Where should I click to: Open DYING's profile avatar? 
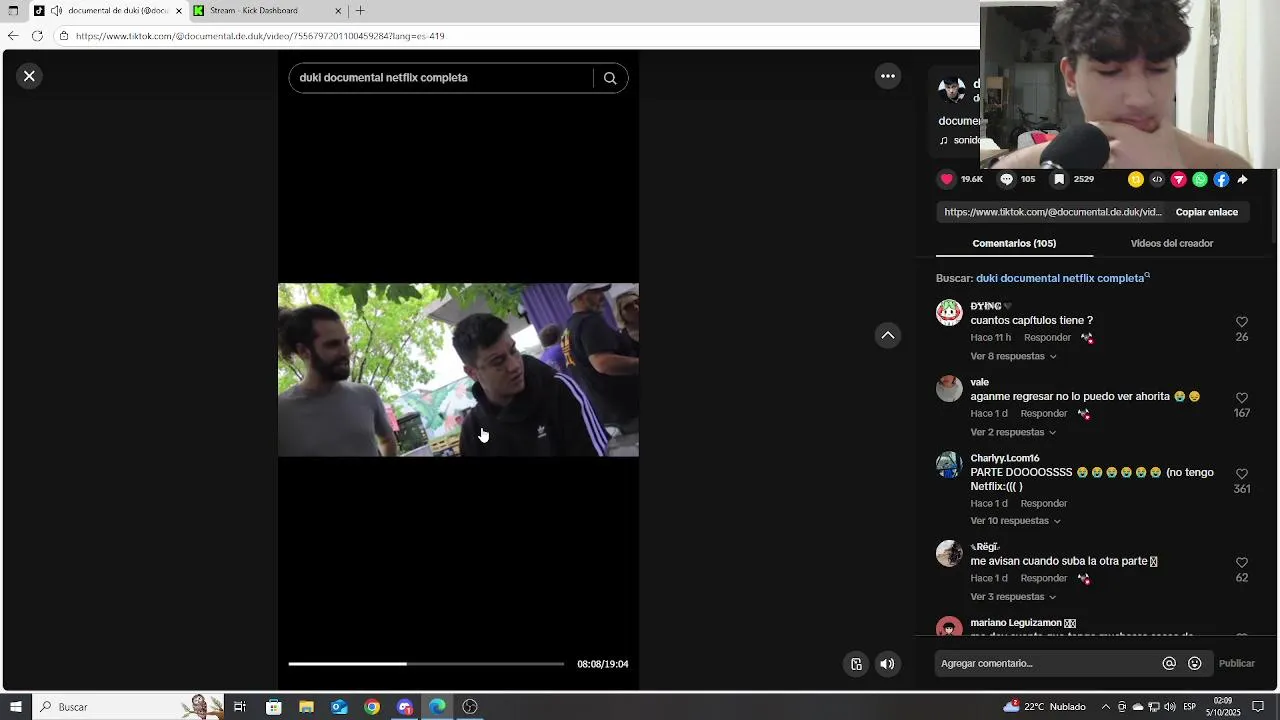(x=949, y=313)
